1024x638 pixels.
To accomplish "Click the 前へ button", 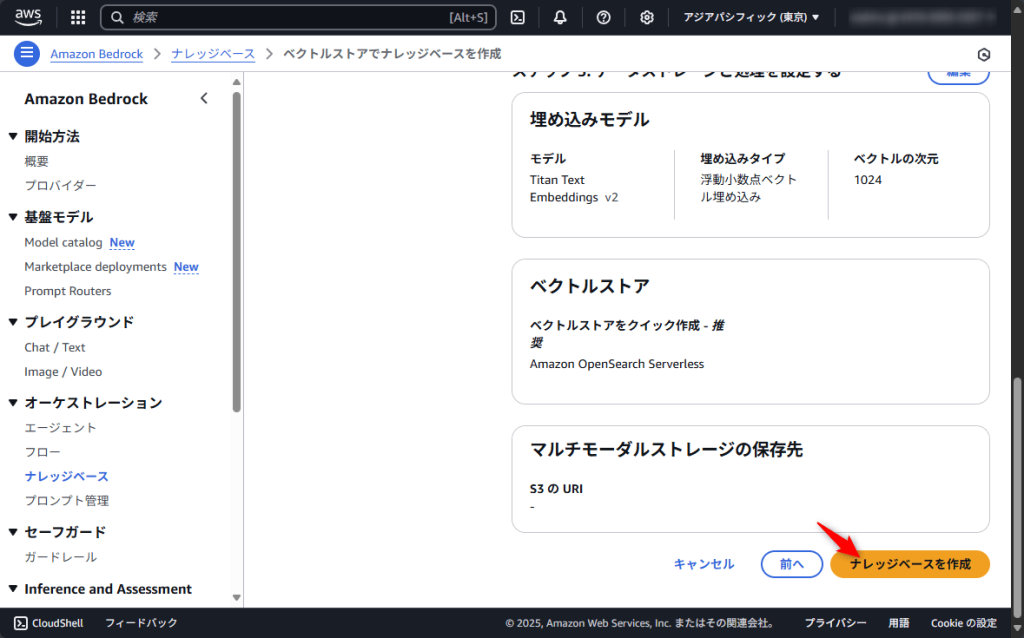I will pyautogui.click(x=792, y=564).
